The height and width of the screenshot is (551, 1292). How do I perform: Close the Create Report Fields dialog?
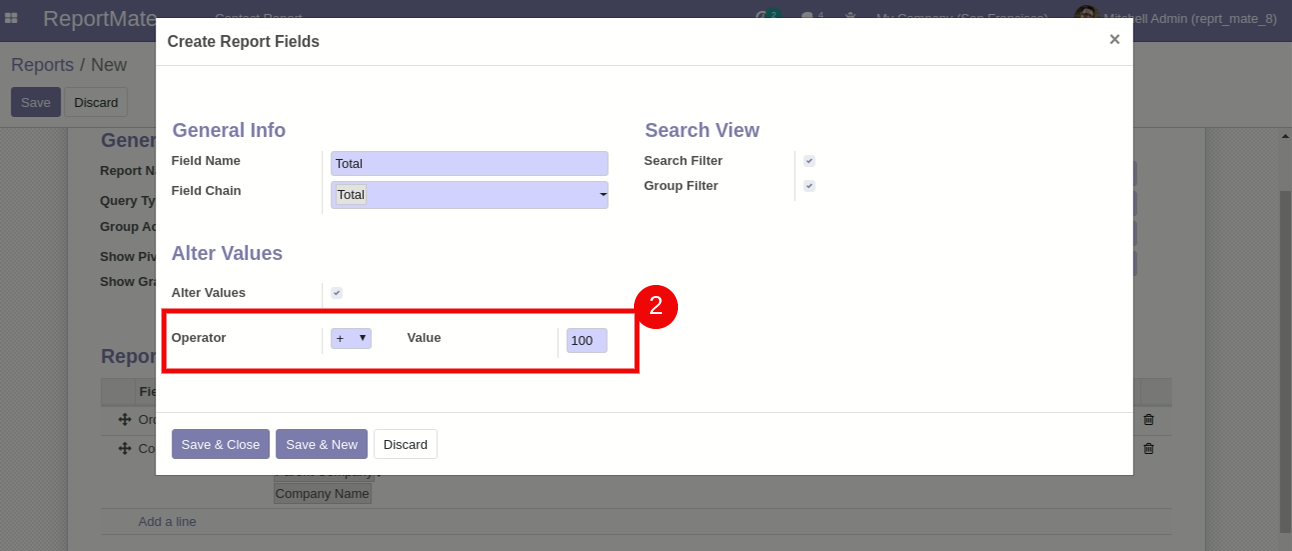point(1114,40)
